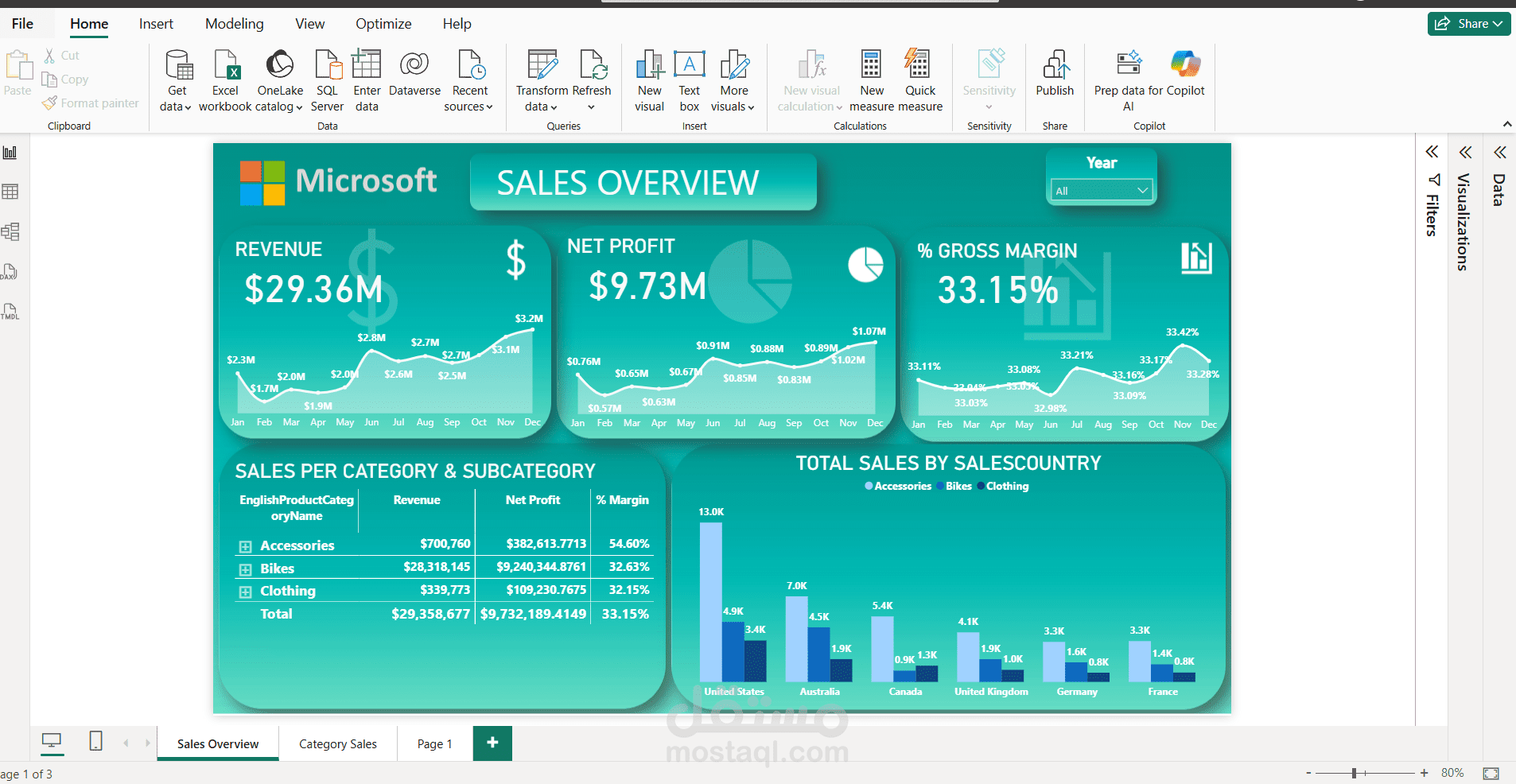
Task: Click Accessories legend color dot
Action: [869, 486]
